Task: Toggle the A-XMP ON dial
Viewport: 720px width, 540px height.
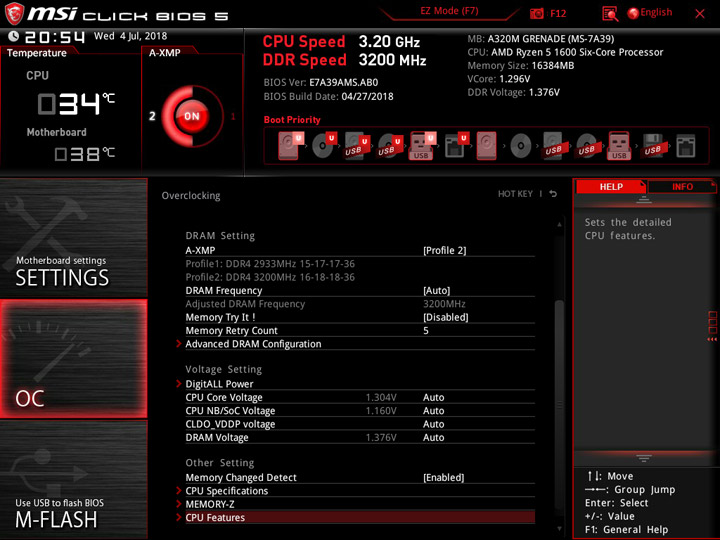Action: [192, 116]
